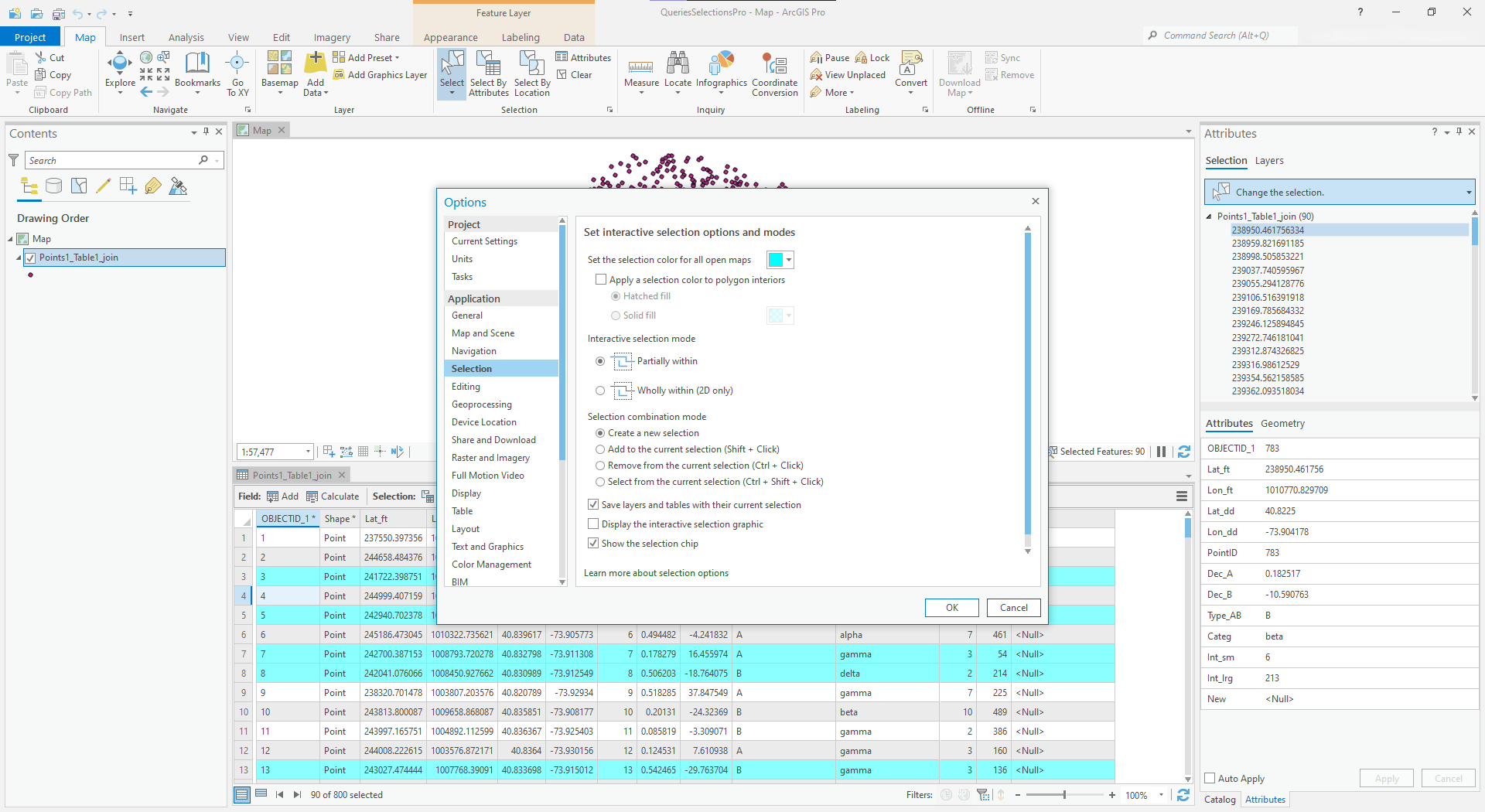Click OK in Options dialog
Image resolution: width=1485 pixels, height=812 pixels.
click(x=951, y=608)
